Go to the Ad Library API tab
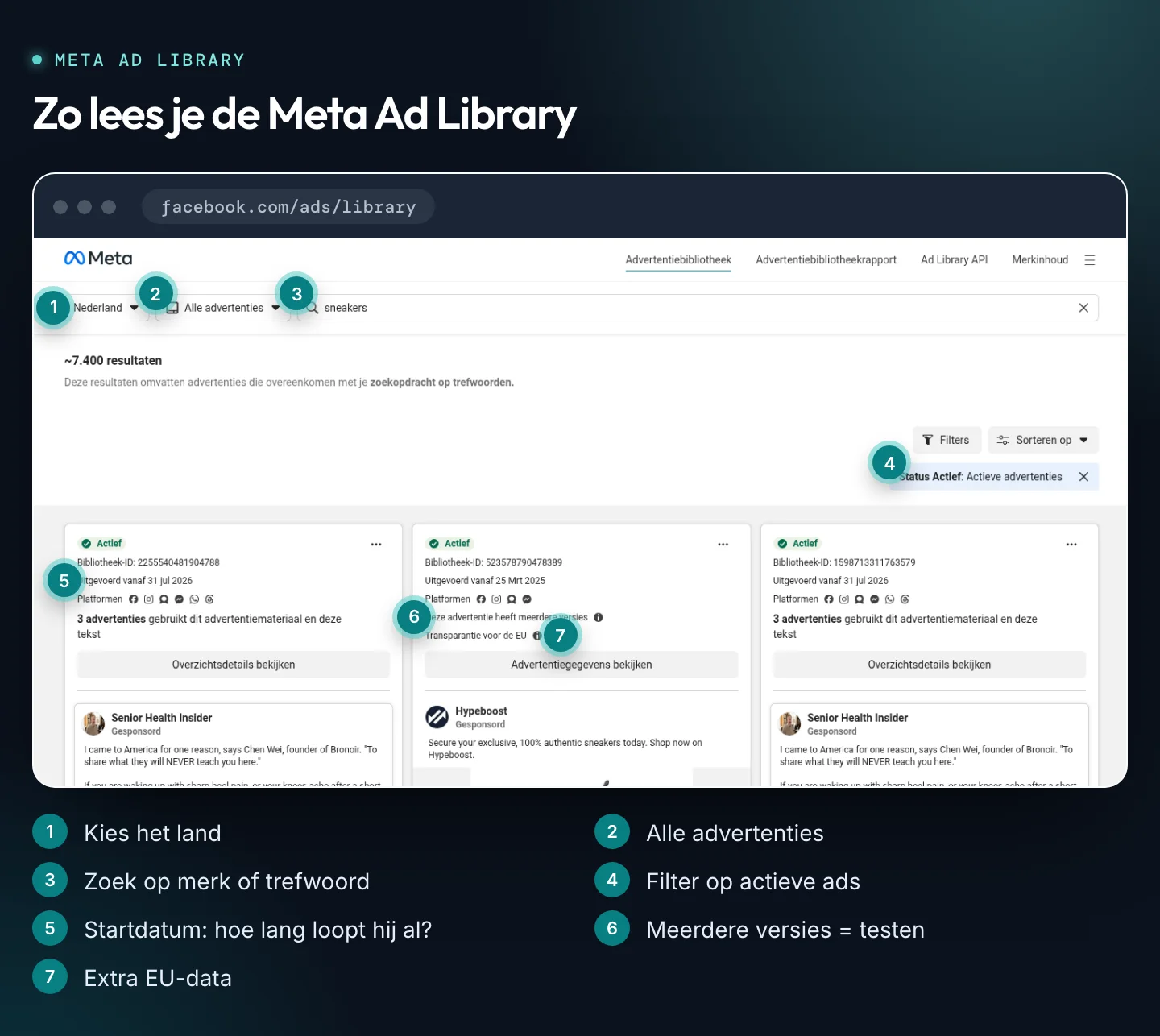This screenshot has height=1036, width=1160. pyautogui.click(x=954, y=260)
